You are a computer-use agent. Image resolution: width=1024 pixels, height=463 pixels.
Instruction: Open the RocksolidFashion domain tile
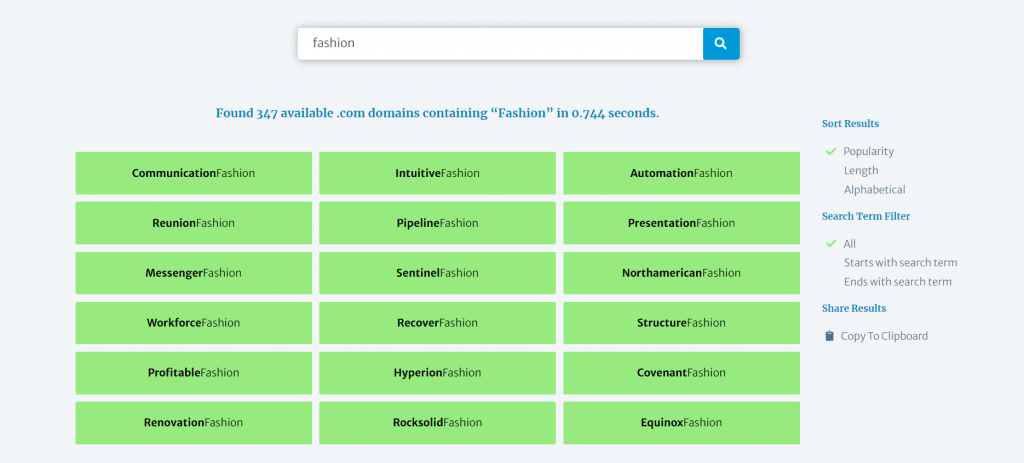coord(437,423)
